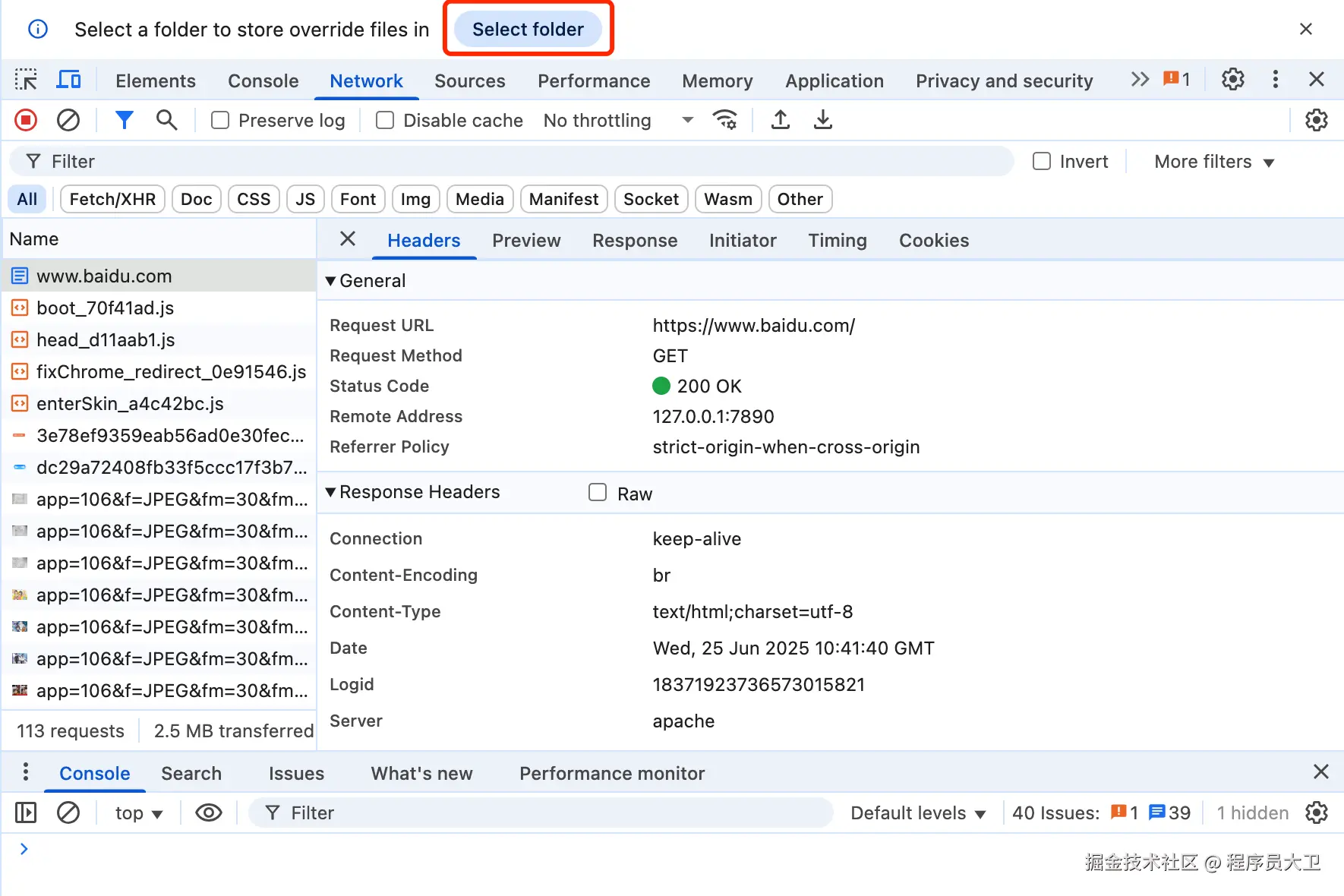Toggle the Raw response headers checkbox
This screenshot has height=896, width=1344.
[x=598, y=493]
